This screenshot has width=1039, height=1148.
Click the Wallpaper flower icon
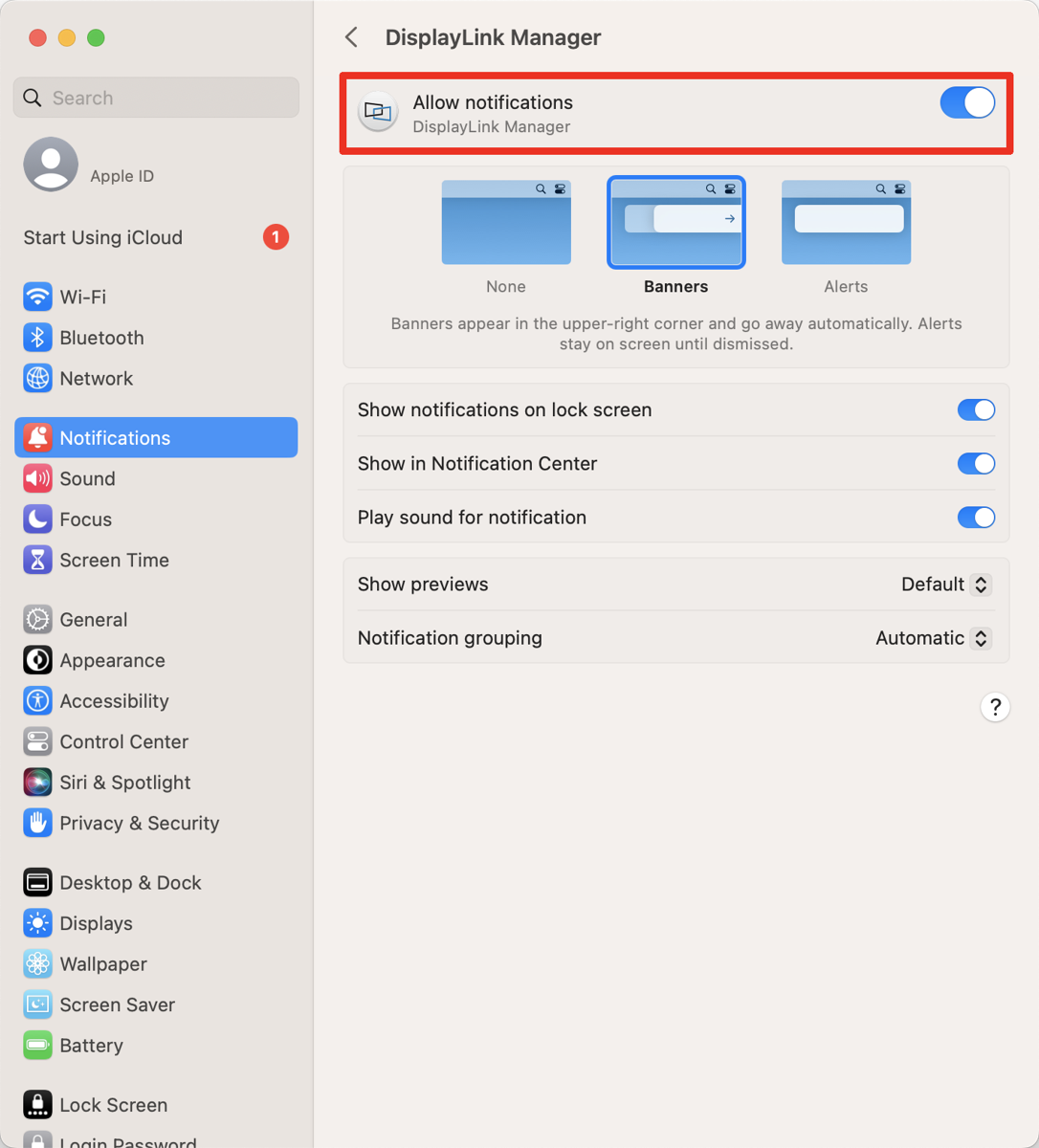[37, 964]
